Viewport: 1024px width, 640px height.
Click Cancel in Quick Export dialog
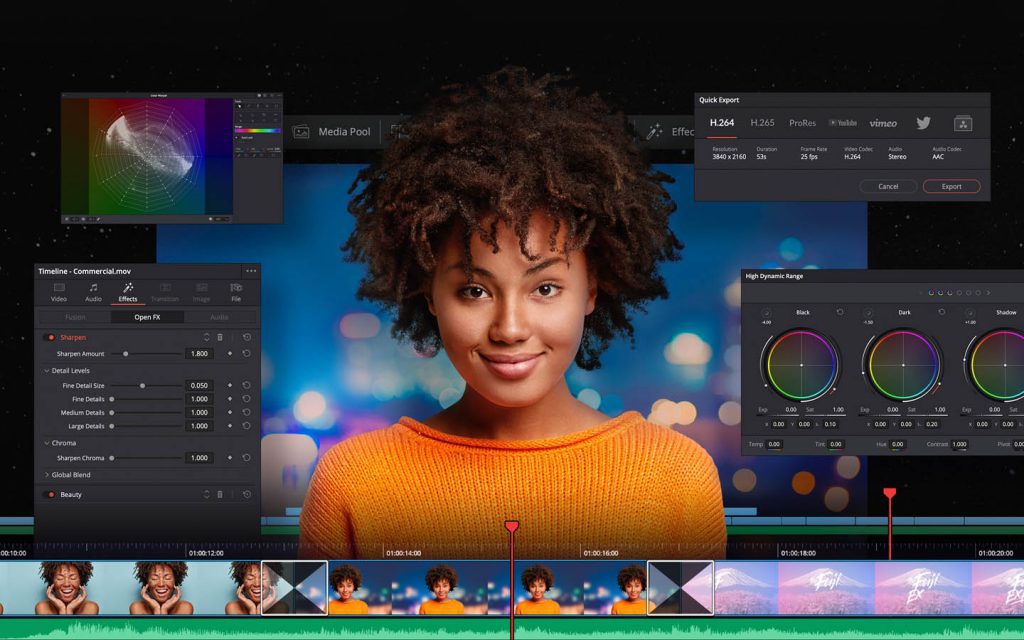[x=888, y=186]
